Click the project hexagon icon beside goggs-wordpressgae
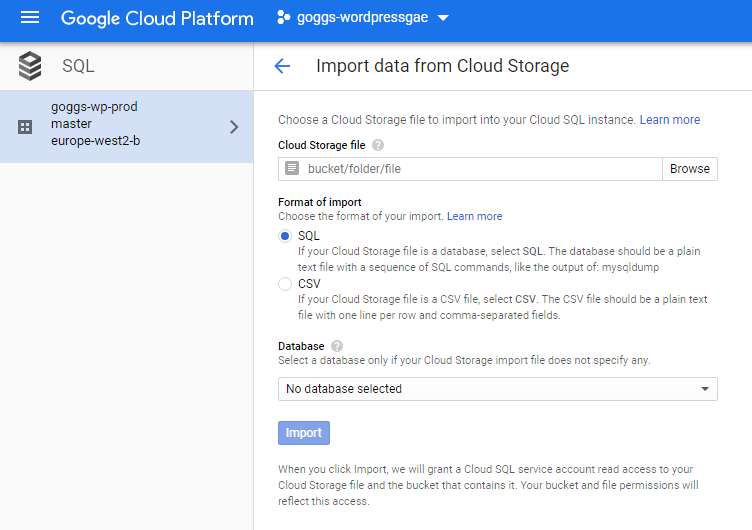The image size is (752, 530). 283,18
